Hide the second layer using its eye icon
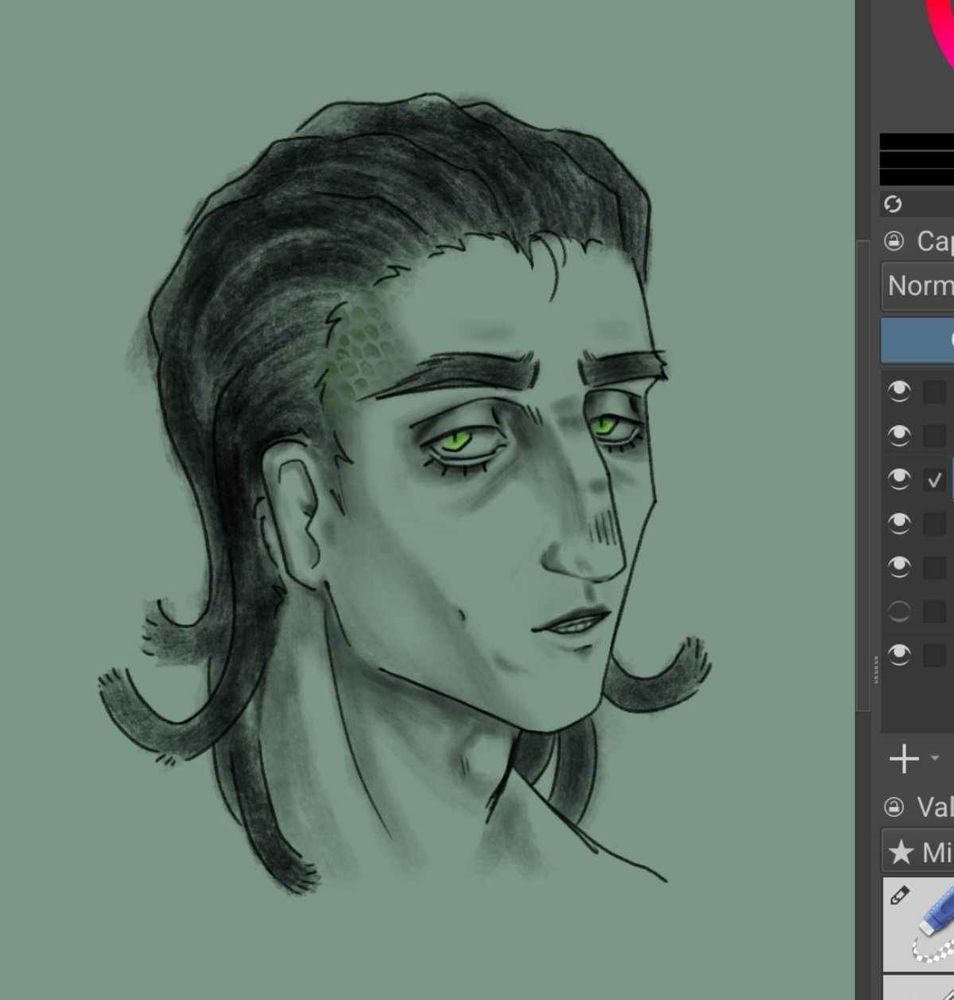This screenshot has width=954, height=1000. [899, 436]
